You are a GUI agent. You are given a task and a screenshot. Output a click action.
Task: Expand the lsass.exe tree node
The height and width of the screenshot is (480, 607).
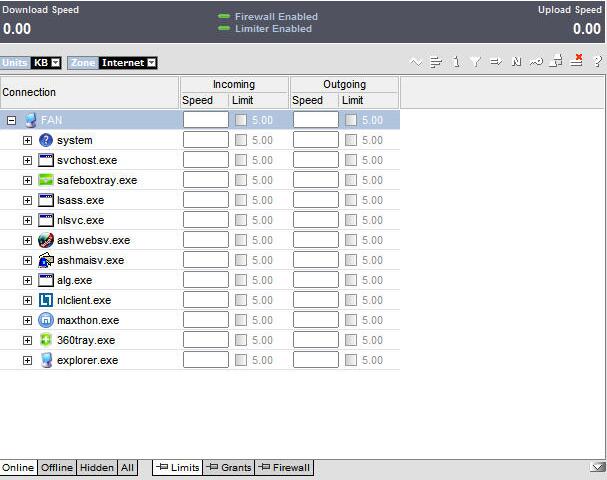[27, 200]
